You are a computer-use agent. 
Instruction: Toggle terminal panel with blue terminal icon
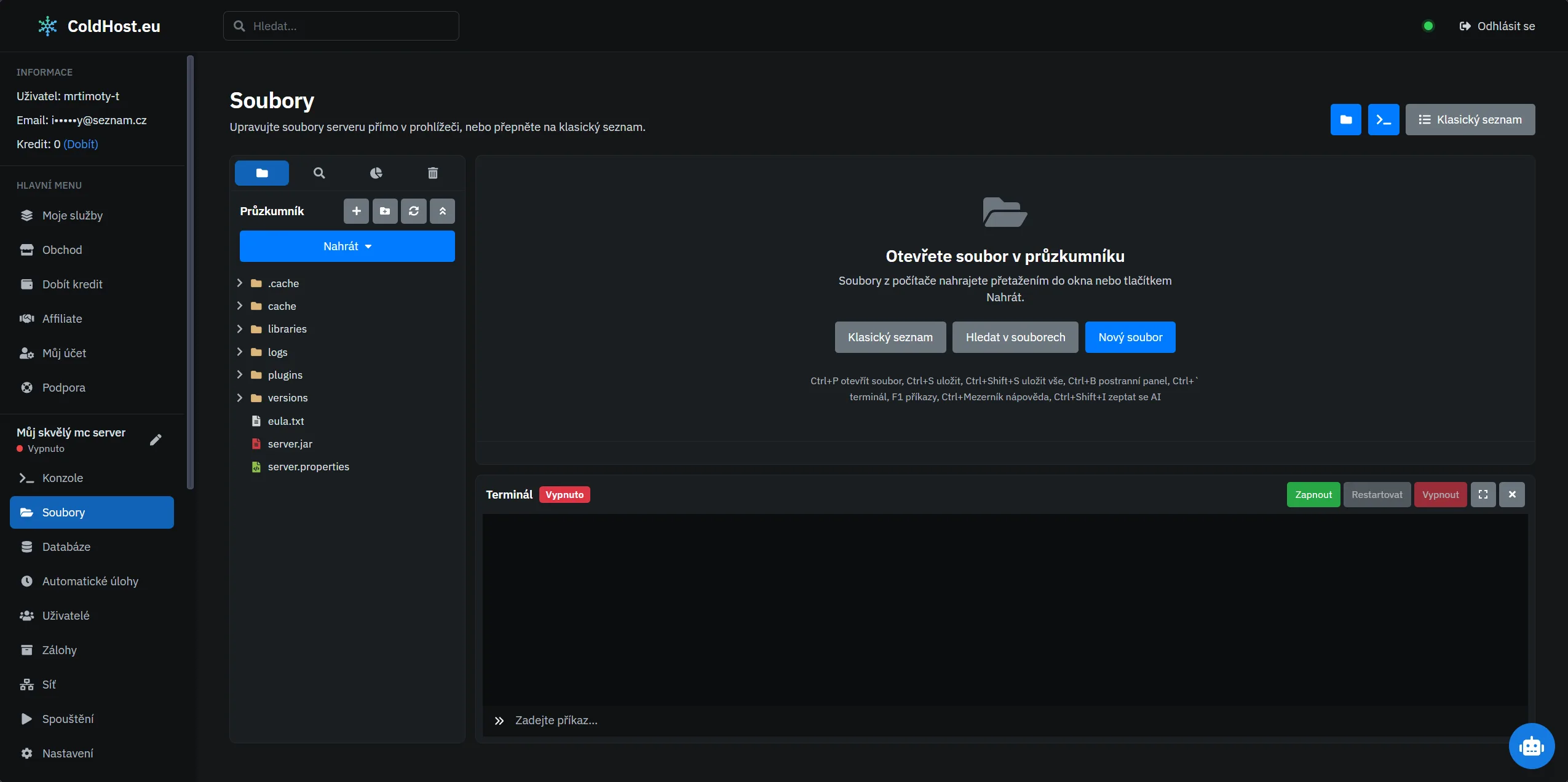click(1384, 120)
